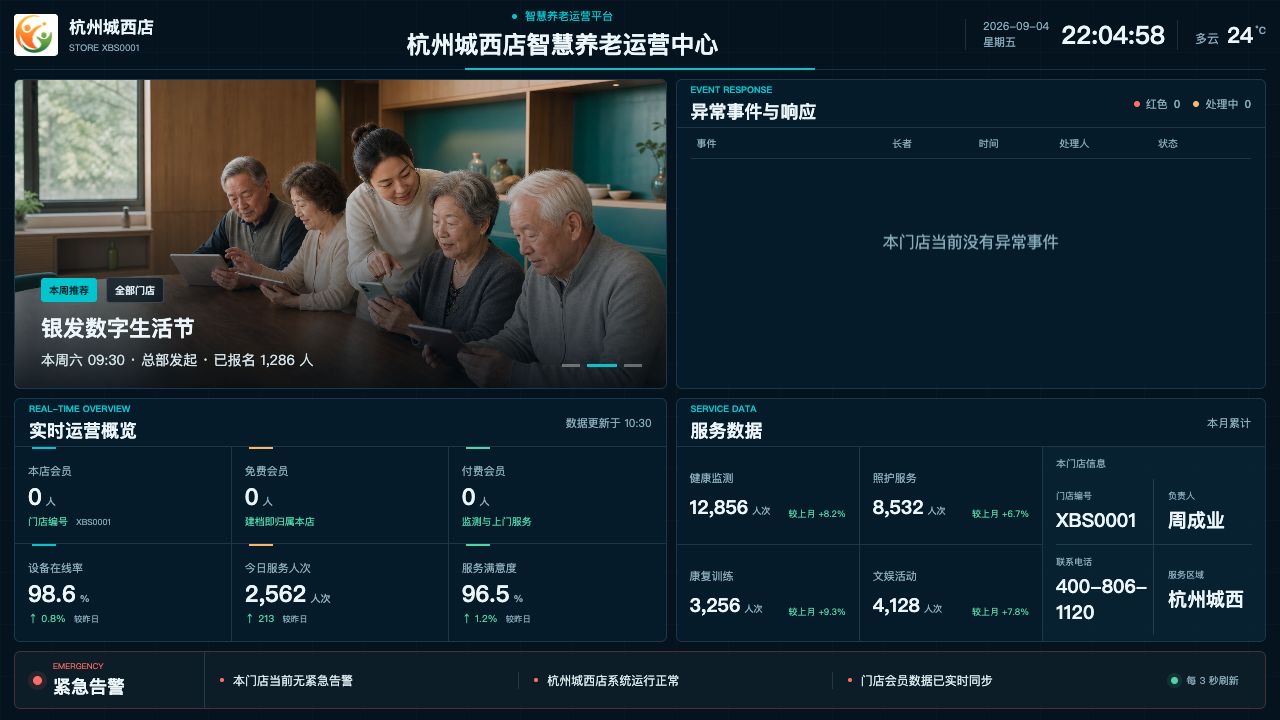1280x720 pixels.
Task: Click the red alert indicator beside 紧急告警
Action: click(38, 681)
